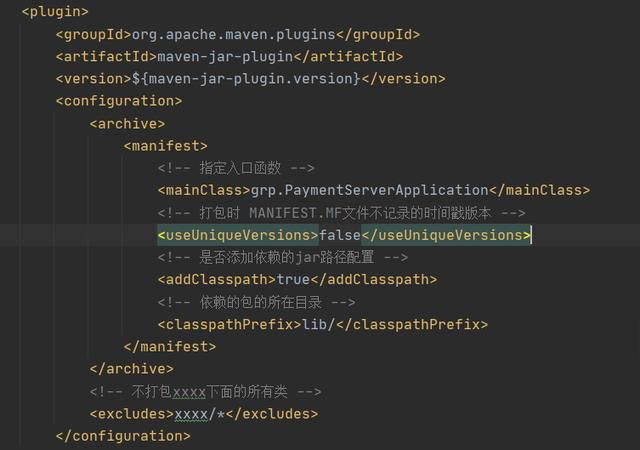Click the opening useUniqueVersions tag
The image size is (640, 450).
click(238, 235)
